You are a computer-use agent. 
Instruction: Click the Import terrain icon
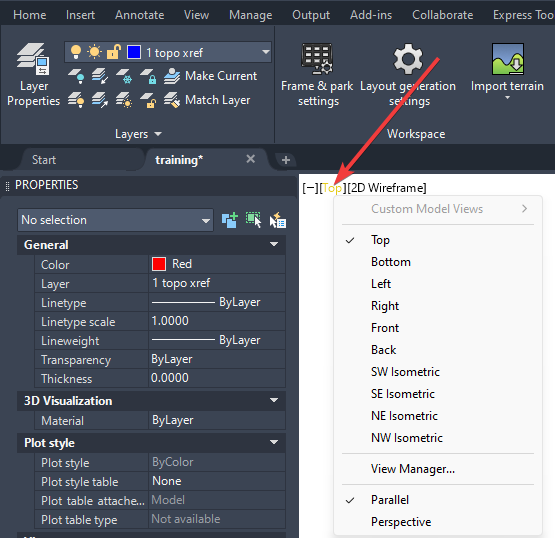[508, 59]
